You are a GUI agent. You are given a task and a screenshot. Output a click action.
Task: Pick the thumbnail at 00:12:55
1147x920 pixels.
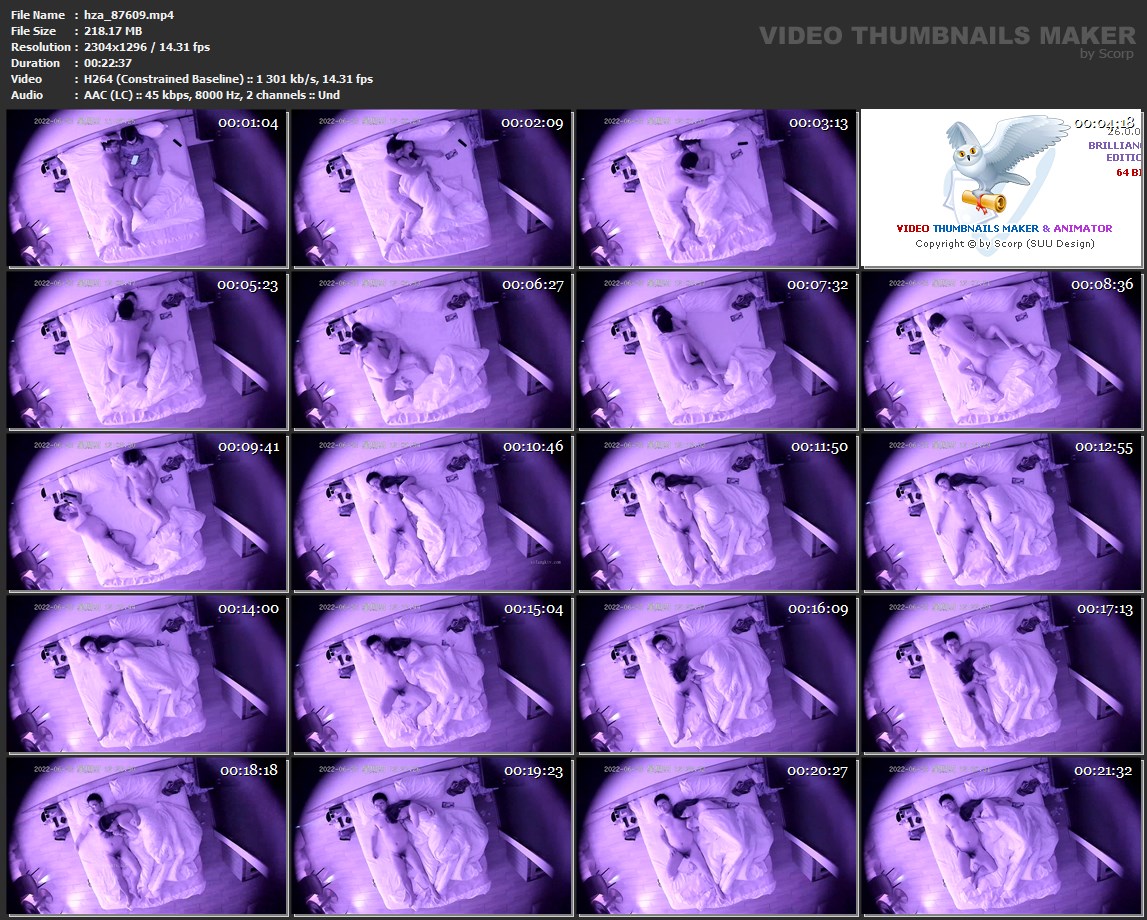[1002, 512]
